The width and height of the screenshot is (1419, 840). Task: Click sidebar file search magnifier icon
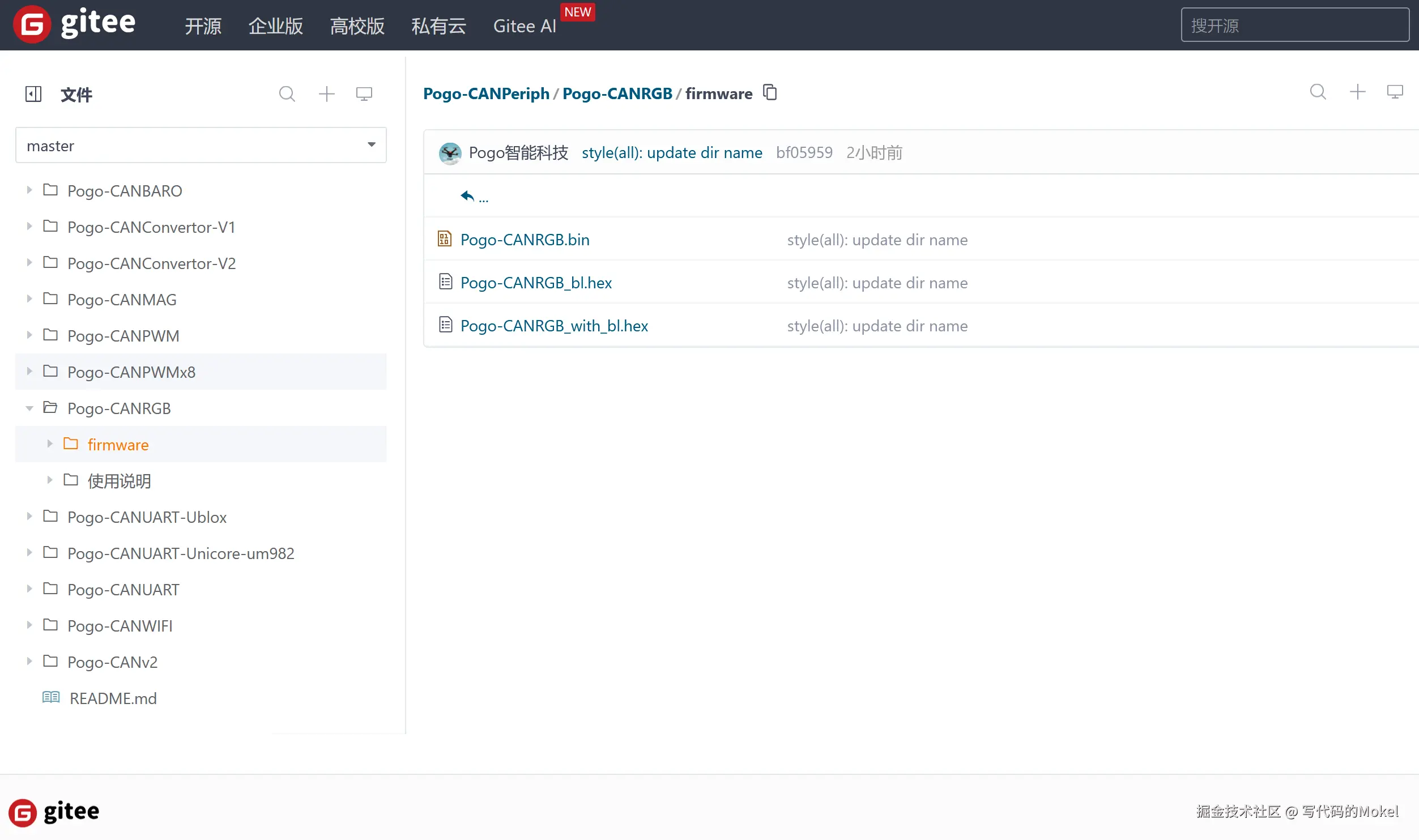pos(287,94)
